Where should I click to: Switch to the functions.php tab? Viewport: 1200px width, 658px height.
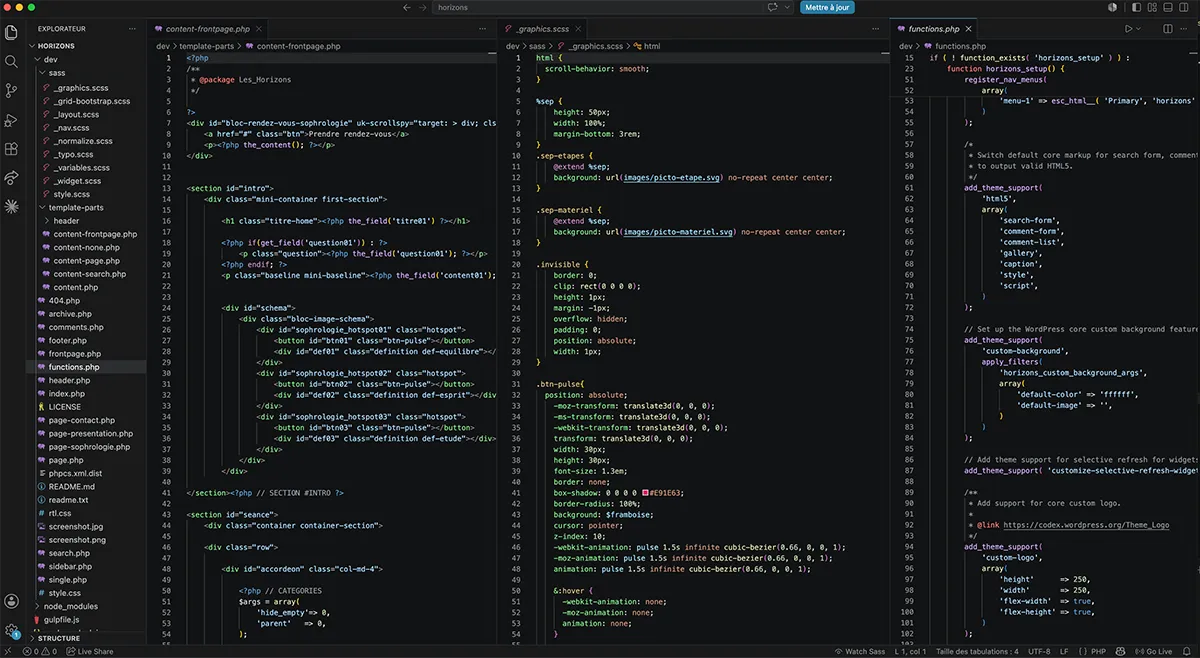point(935,29)
